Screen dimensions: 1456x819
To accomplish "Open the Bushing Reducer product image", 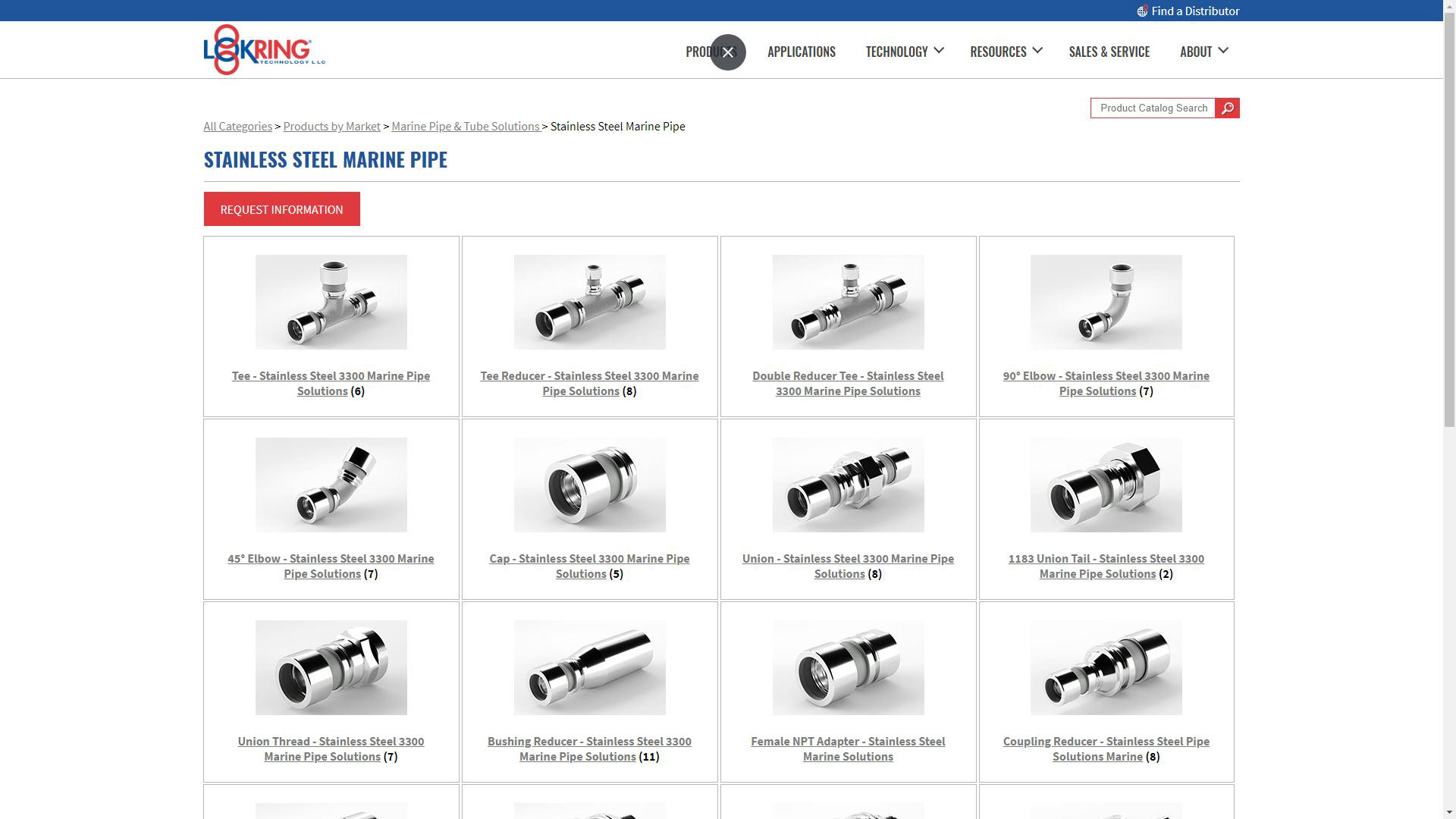I will (589, 667).
